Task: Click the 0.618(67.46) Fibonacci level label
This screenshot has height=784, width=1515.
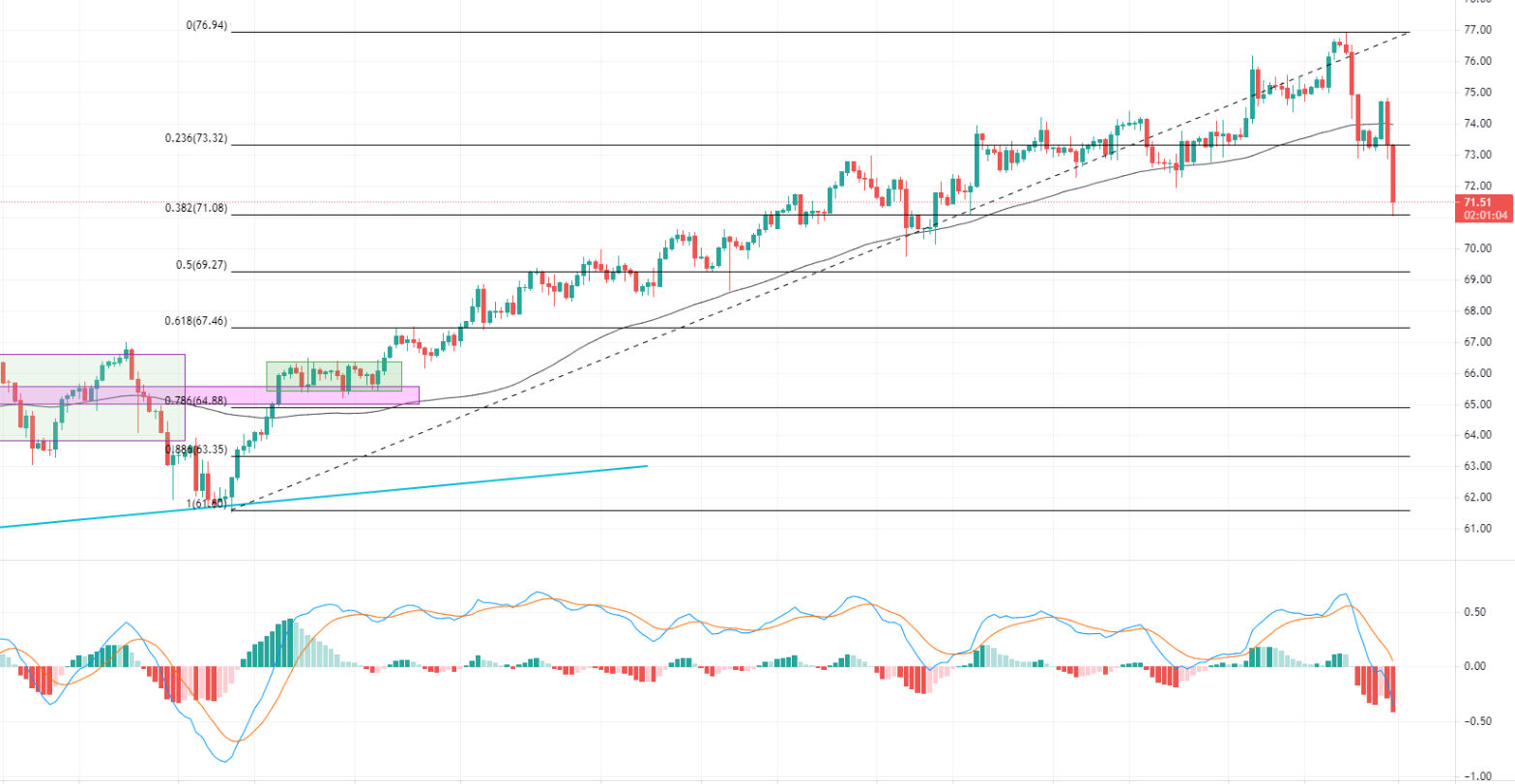Action: click(196, 320)
